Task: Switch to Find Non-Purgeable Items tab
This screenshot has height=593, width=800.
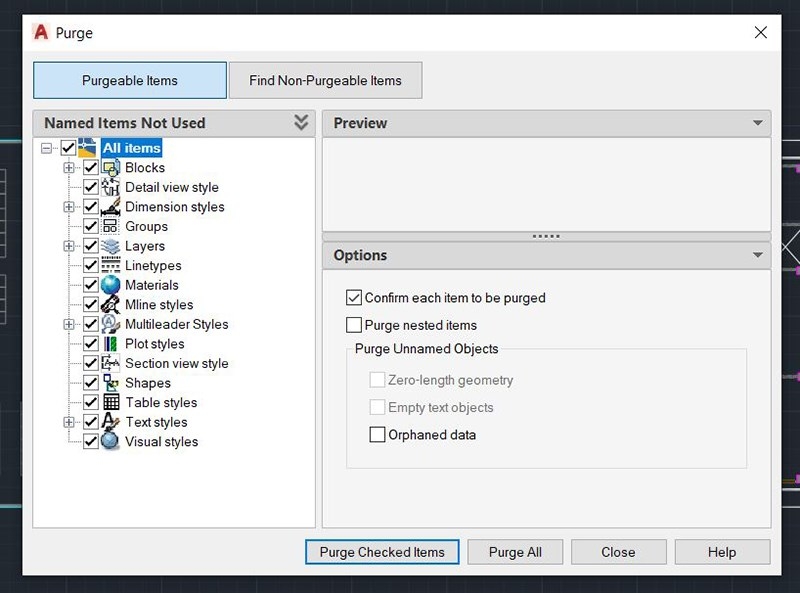Action: [x=325, y=81]
